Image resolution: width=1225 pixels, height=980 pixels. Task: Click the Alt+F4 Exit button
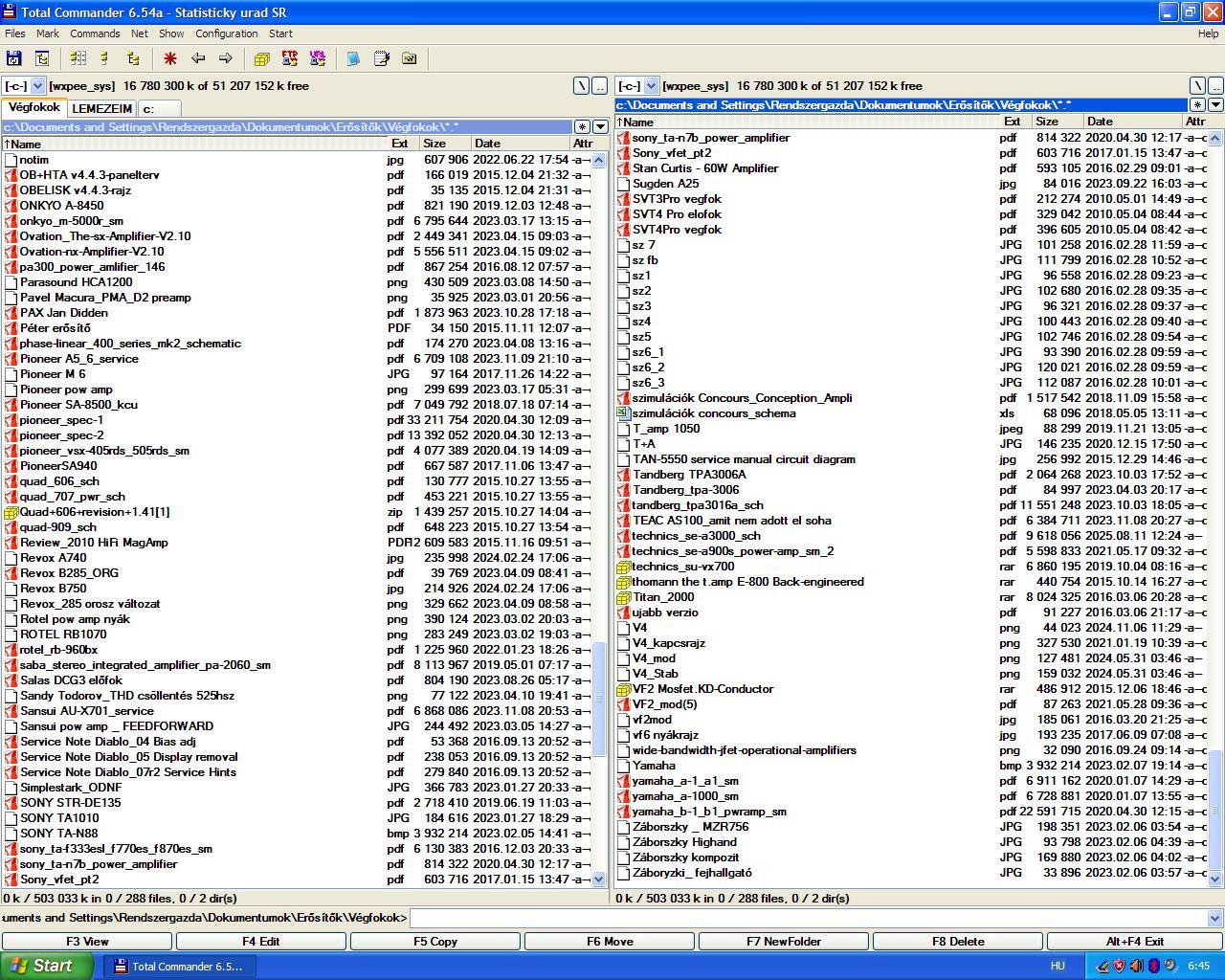[x=1134, y=942]
